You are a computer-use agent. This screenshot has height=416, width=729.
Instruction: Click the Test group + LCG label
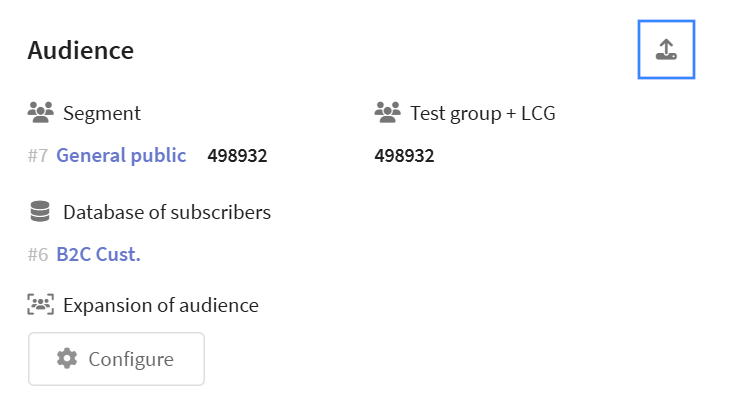coord(482,113)
